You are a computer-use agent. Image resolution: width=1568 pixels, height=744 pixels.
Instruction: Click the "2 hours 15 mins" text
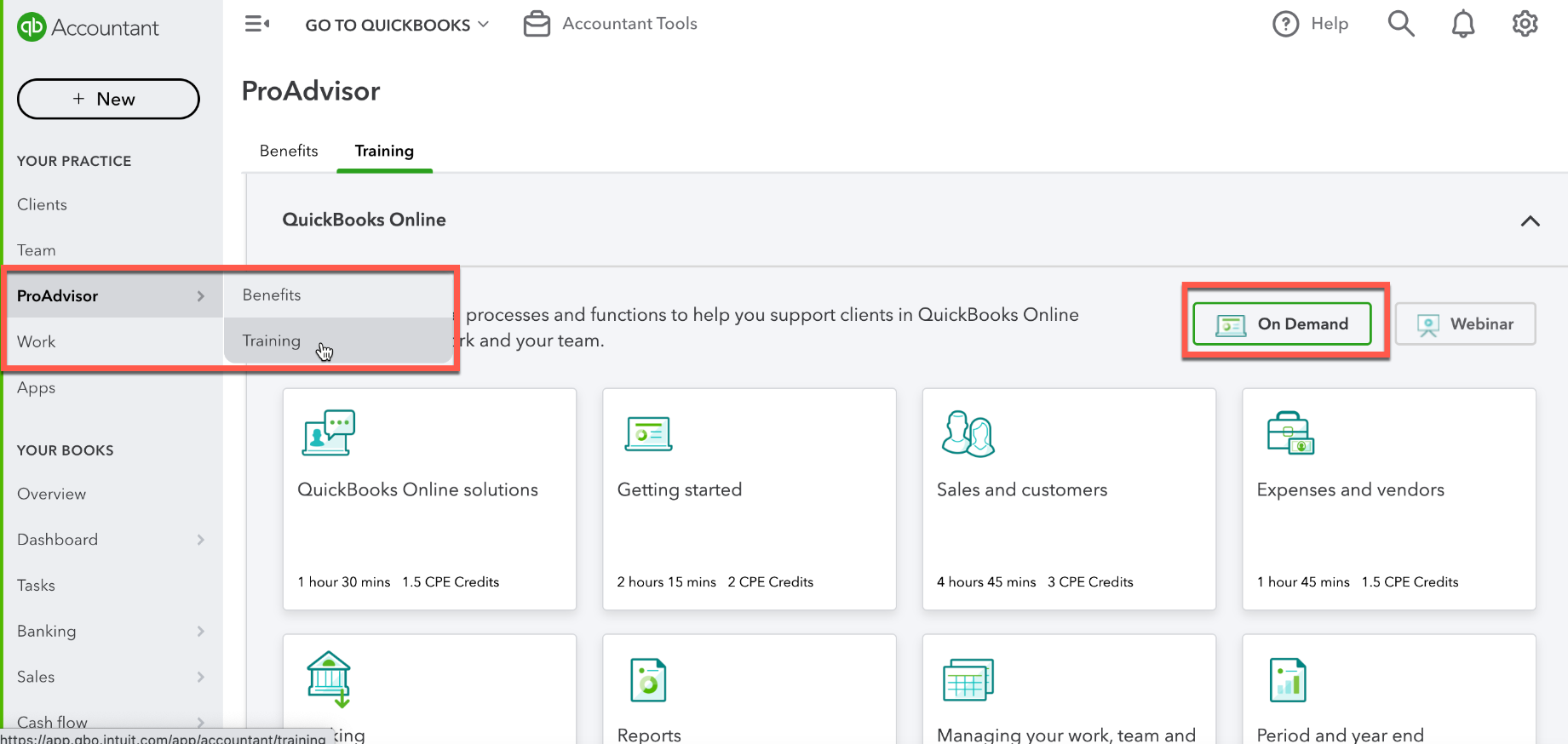(x=667, y=582)
